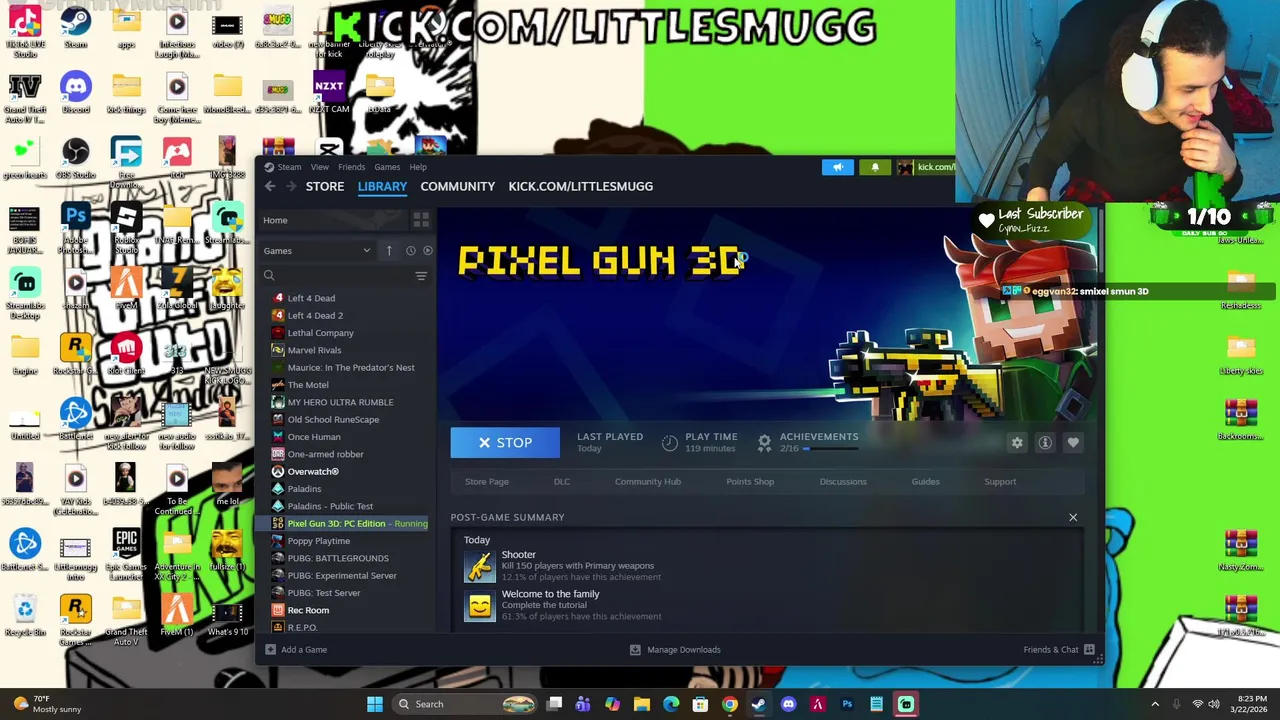Open KICK.COM/LITTLESMUGG profile tab
Screen dimensions: 1280x720
tap(581, 186)
